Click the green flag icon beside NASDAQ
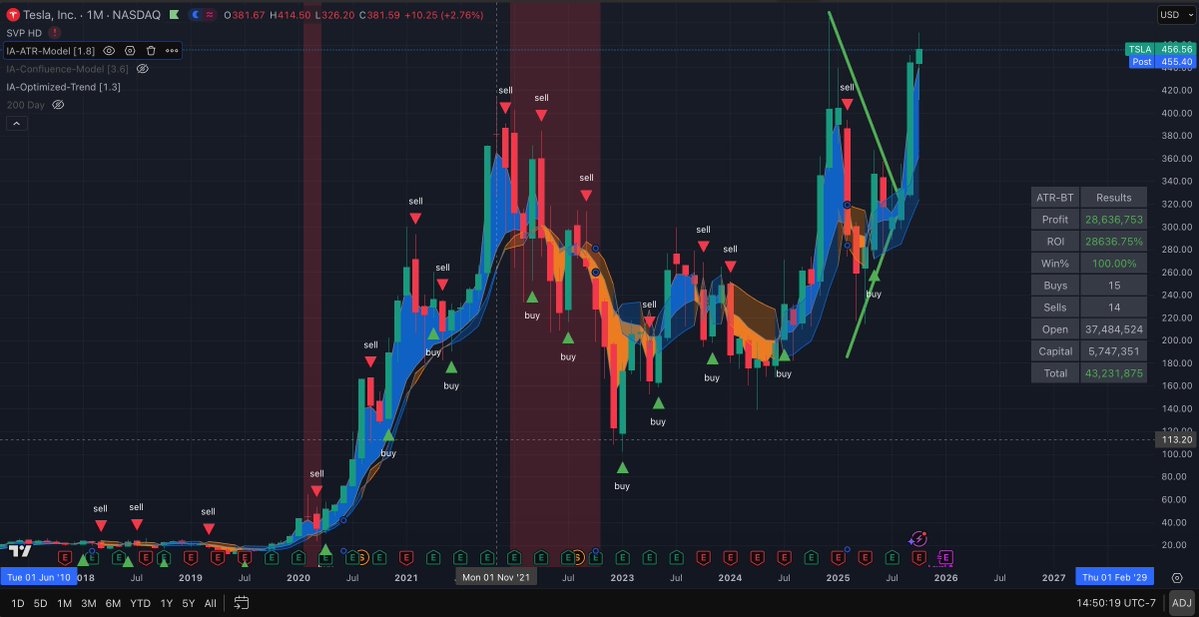Screen dimensions: 1199x617 pos(173,15)
